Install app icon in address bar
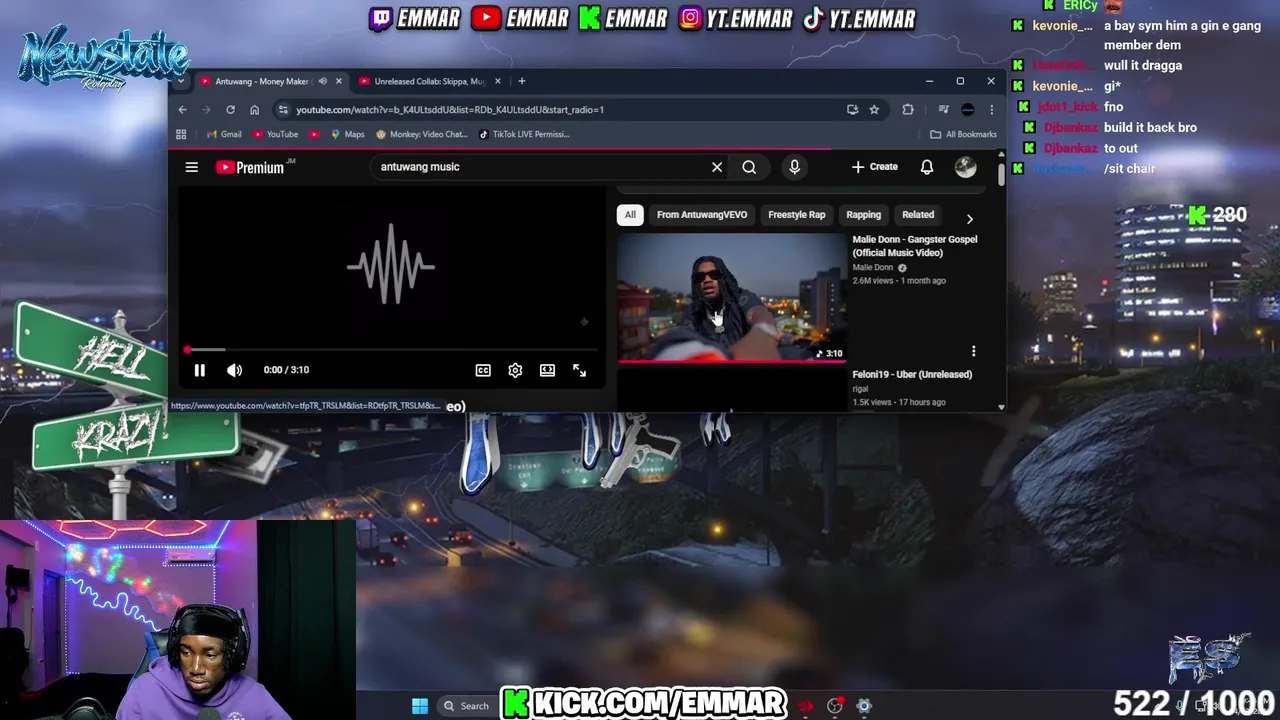 click(852, 110)
